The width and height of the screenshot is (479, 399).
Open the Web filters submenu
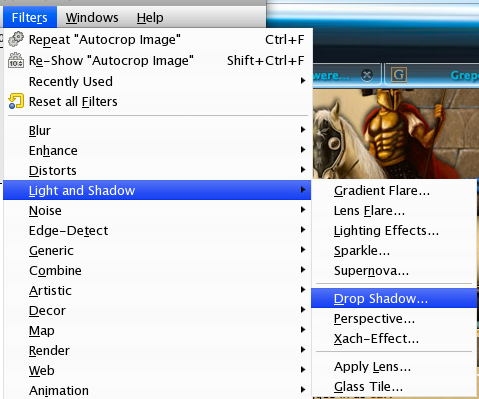point(157,370)
